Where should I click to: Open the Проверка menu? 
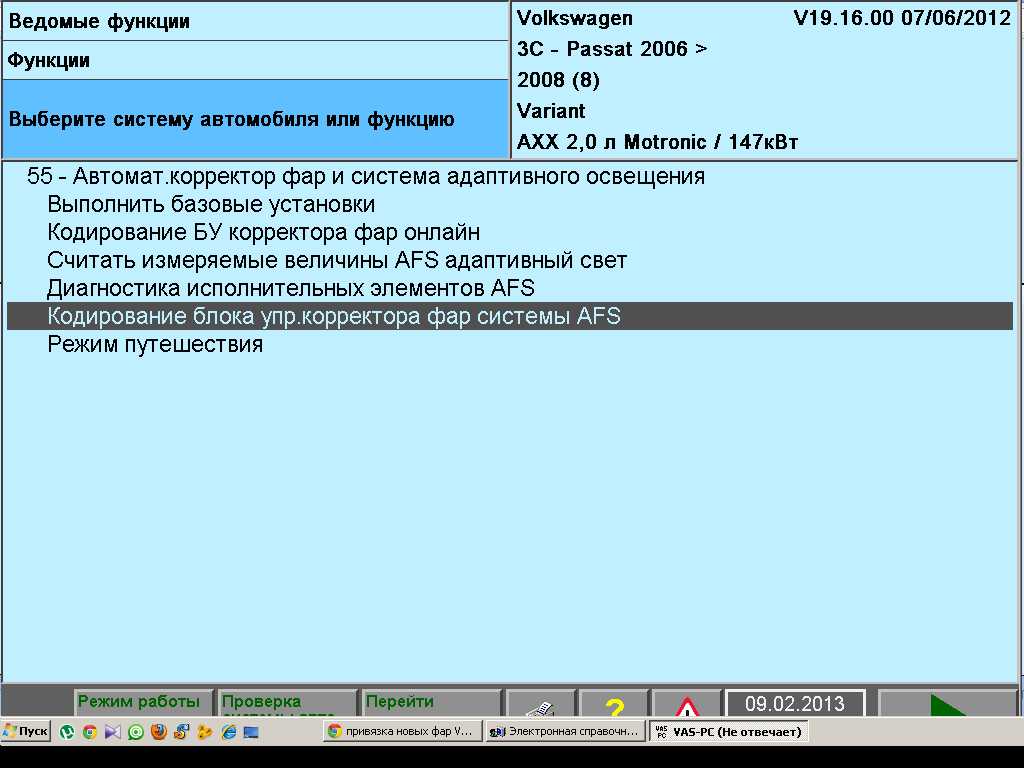tap(288, 703)
